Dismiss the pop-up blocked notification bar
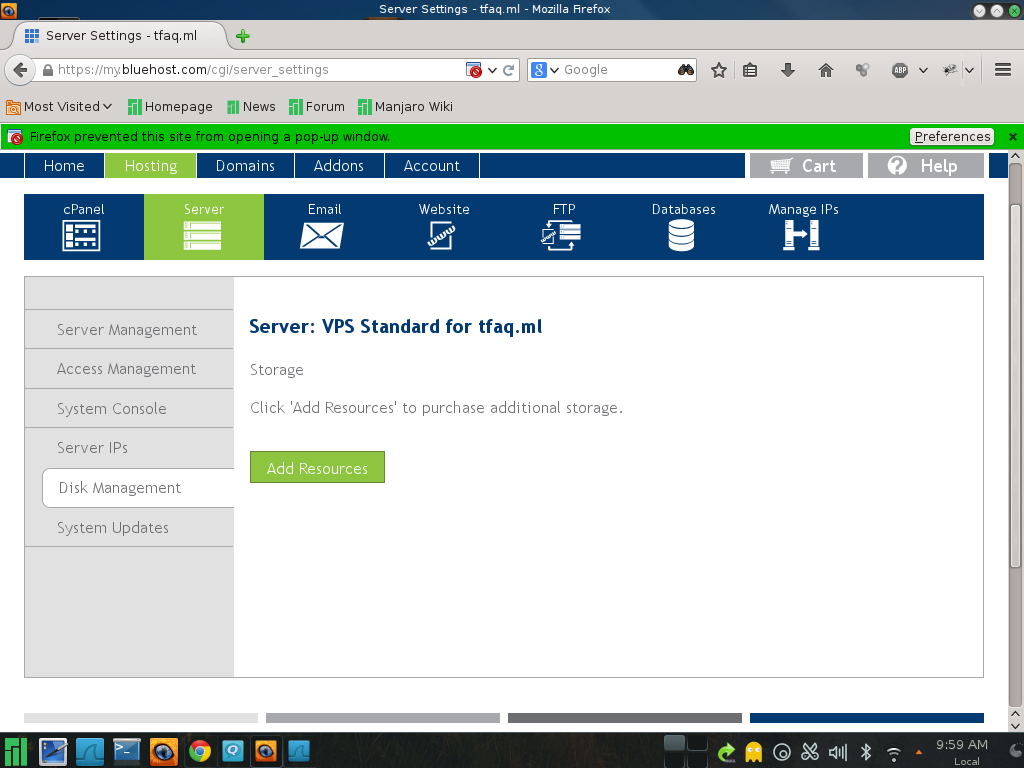The image size is (1024, 768). click(1012, 137)
